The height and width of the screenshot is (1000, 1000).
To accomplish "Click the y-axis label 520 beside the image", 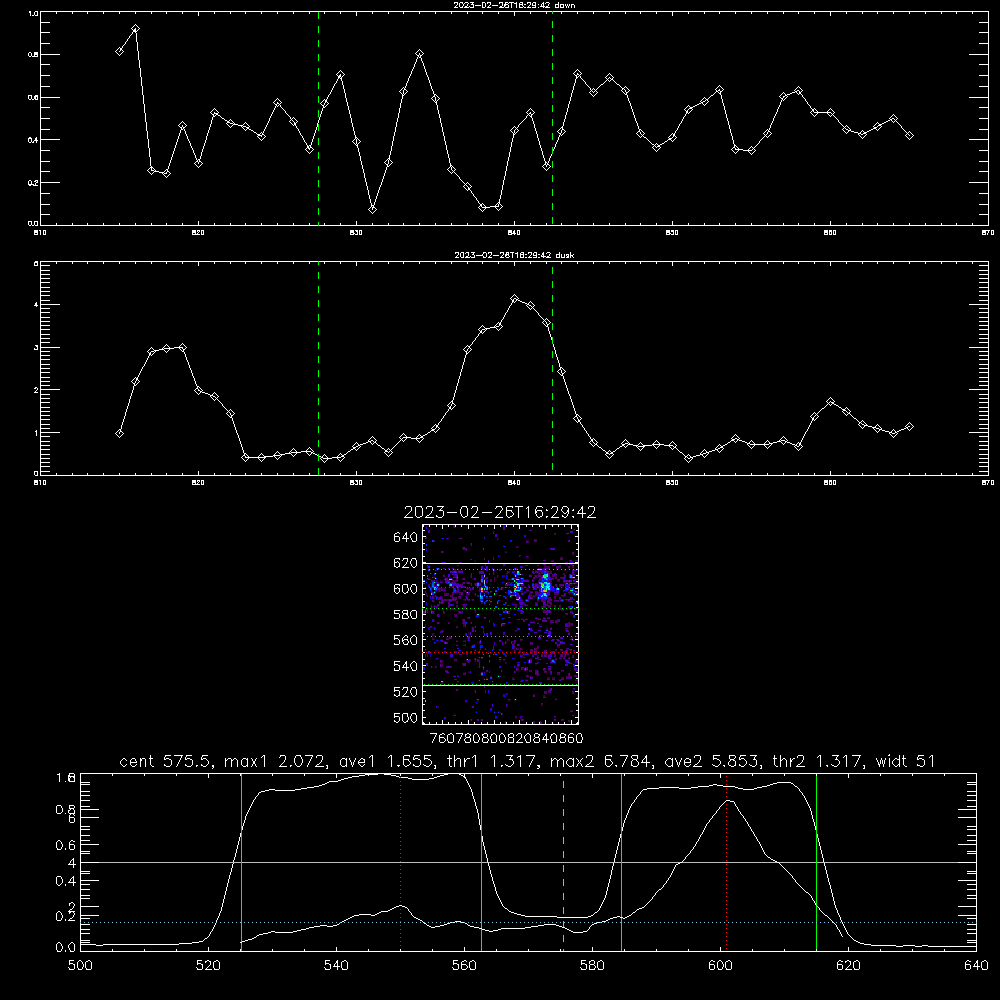I will pyautogui.click(x=406, y=692).
